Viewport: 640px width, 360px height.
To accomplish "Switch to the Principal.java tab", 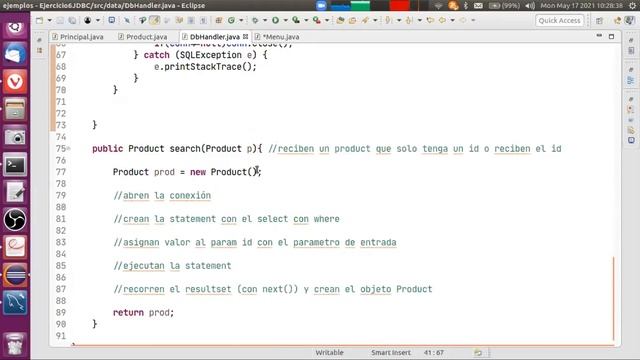I will click(78, 37).
